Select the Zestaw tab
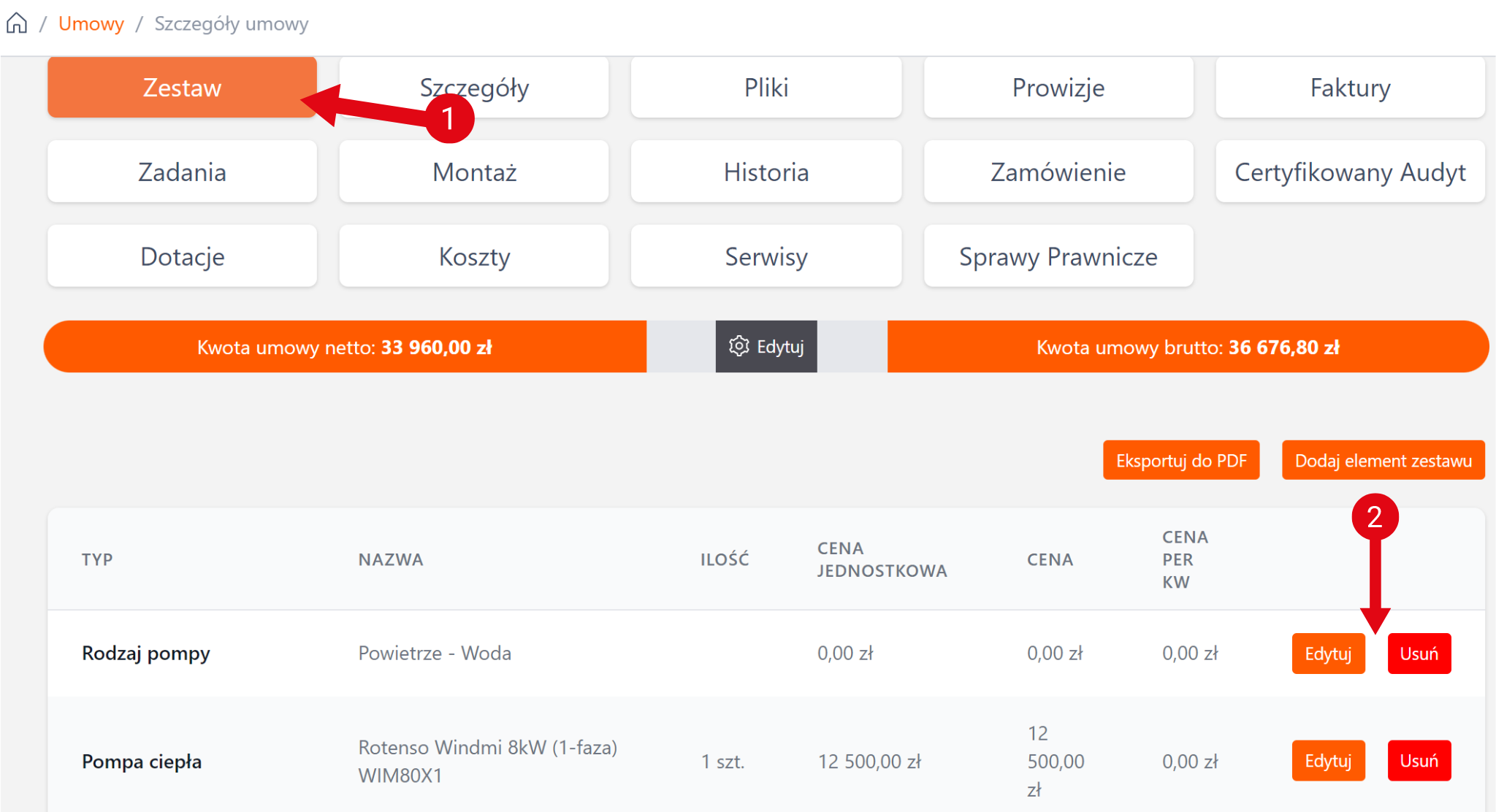The height and width of the screenshot is (812, 1496). coord(182,88)
